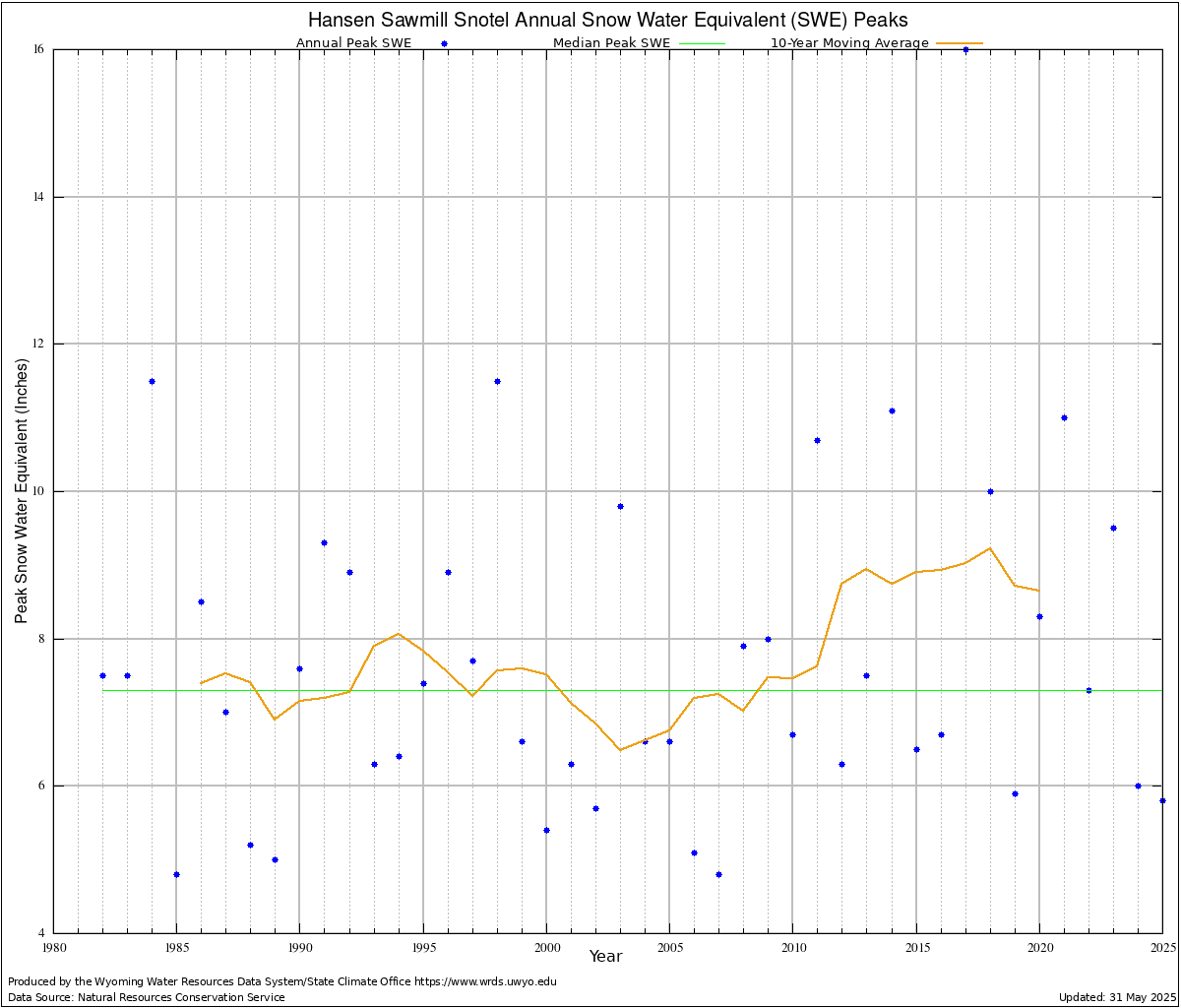
Task: Click the blue dot sample in the legend
Action: pos(445,43)
